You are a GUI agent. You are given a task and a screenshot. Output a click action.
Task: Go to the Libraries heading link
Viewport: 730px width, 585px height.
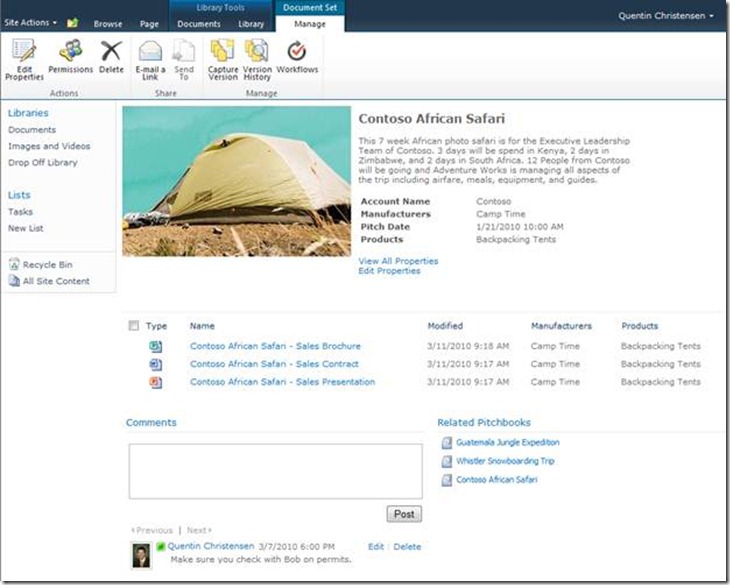(x=28, y=113)
